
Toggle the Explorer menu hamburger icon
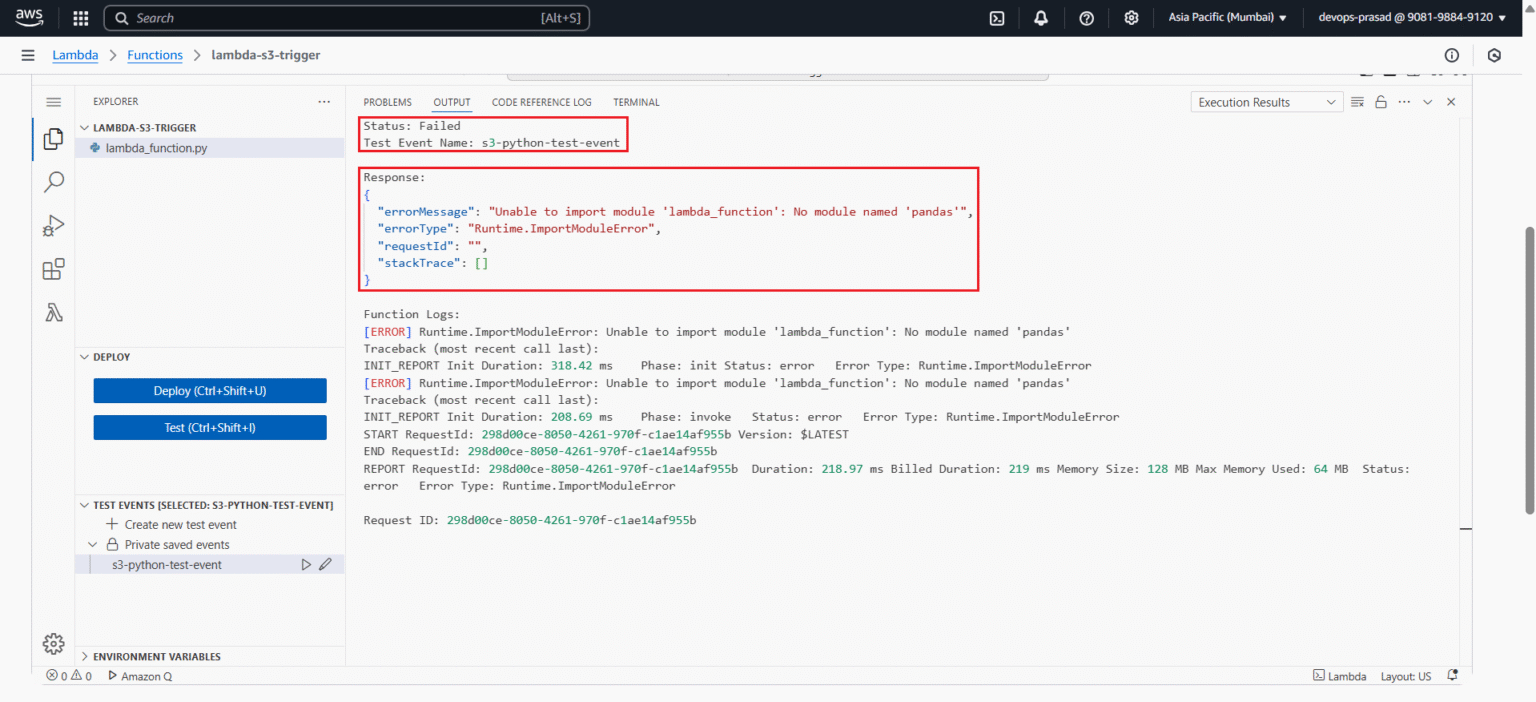(53, 101)
